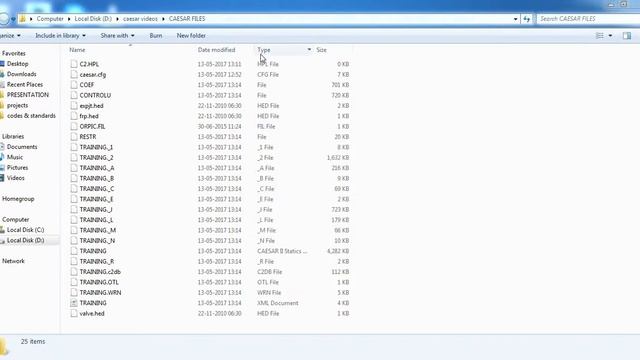Expand the arrow after Computer breadcrumb
The height and width of the screenshot is (360, 640).
point(69,19)
